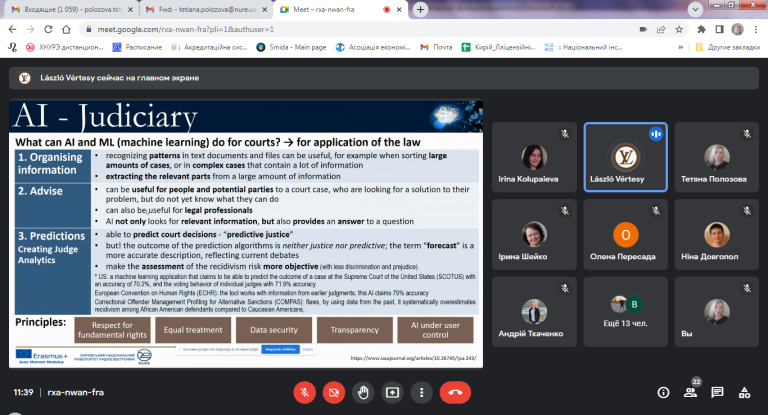Select Олена Пересада participant tile
This screenshot has width=768, height=415.
click(625, 234)
